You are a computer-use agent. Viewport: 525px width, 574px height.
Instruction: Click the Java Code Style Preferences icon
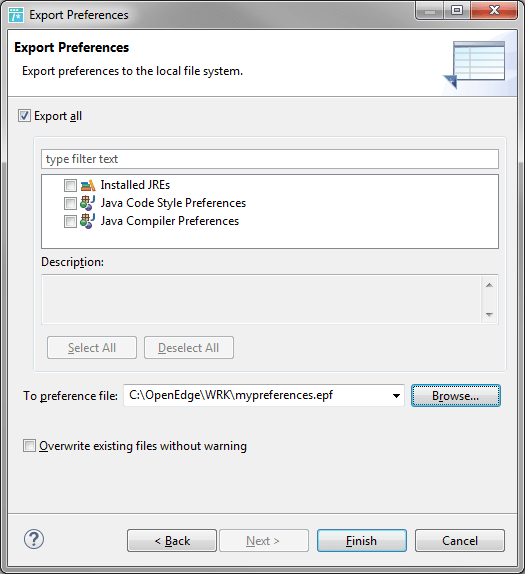88,203
